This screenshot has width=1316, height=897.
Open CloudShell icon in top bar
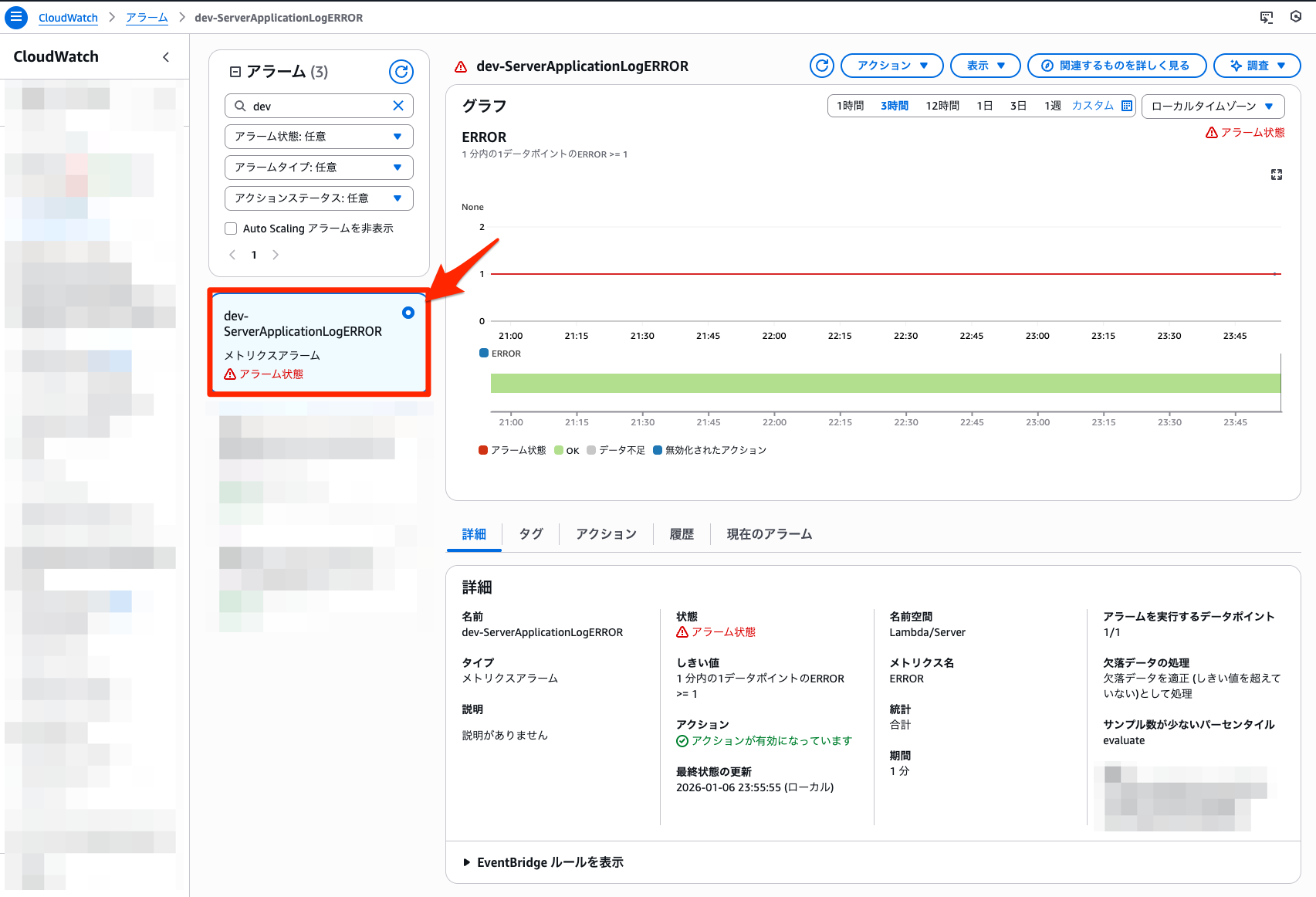click(1267, 17)
